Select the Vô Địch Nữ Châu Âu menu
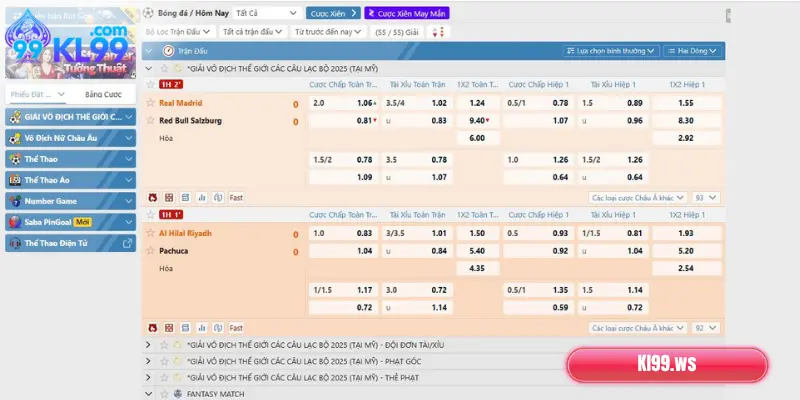 coord(70,138)
